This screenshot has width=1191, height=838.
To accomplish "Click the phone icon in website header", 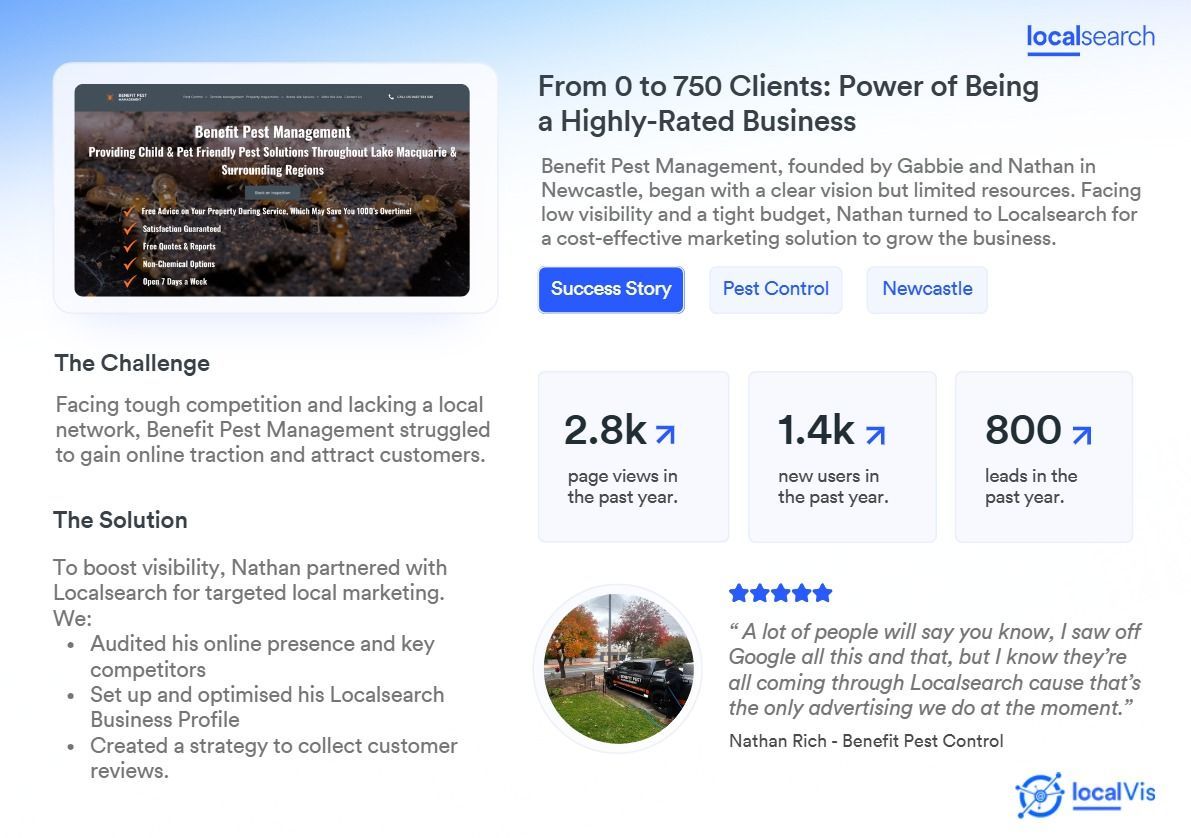I will pyautogui.click(x=391, y=97).
